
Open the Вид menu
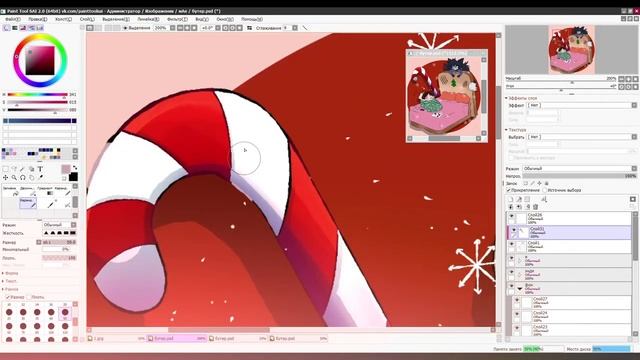click(x=202, y=19)
